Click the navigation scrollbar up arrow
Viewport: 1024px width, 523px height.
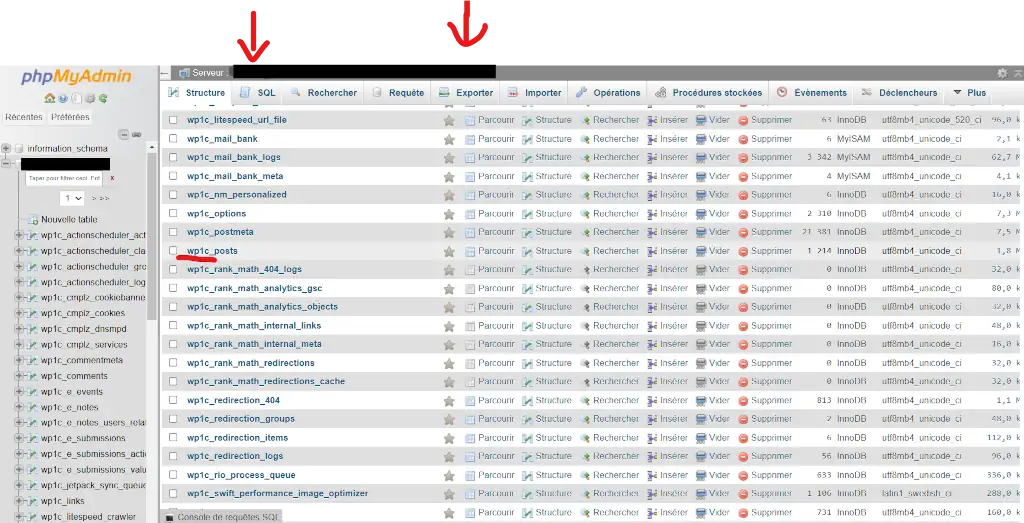coord(152,148)
